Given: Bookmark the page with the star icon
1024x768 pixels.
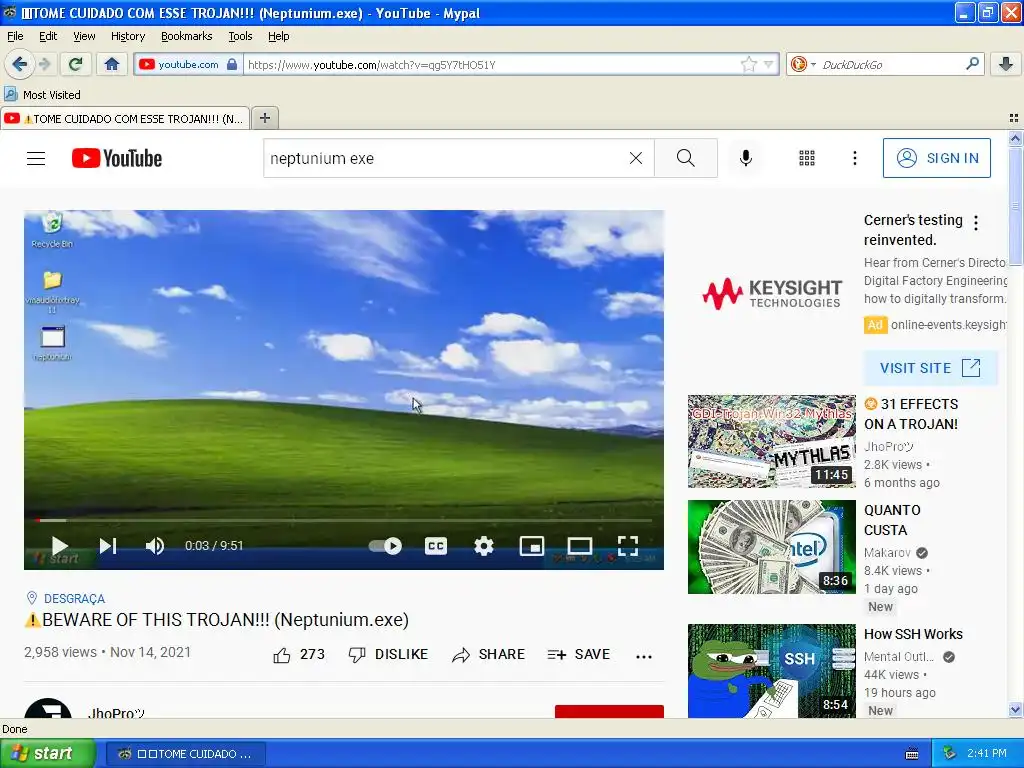Looking at the screenshot, I should pyautogui.click(x=748, y=64).
